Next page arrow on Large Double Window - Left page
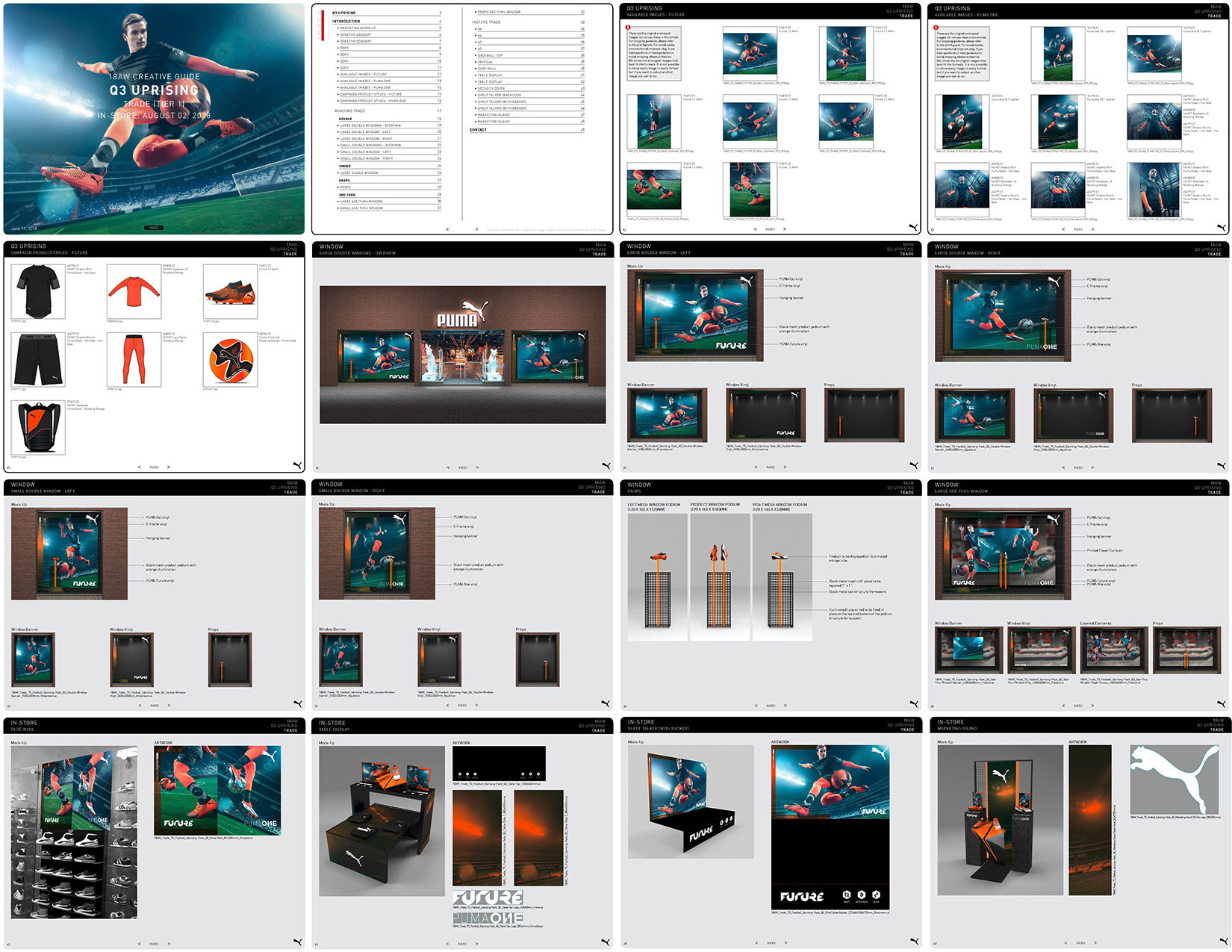Viewport: 1232px width, 952px height. pyautogui.click(x=785, y=467)
